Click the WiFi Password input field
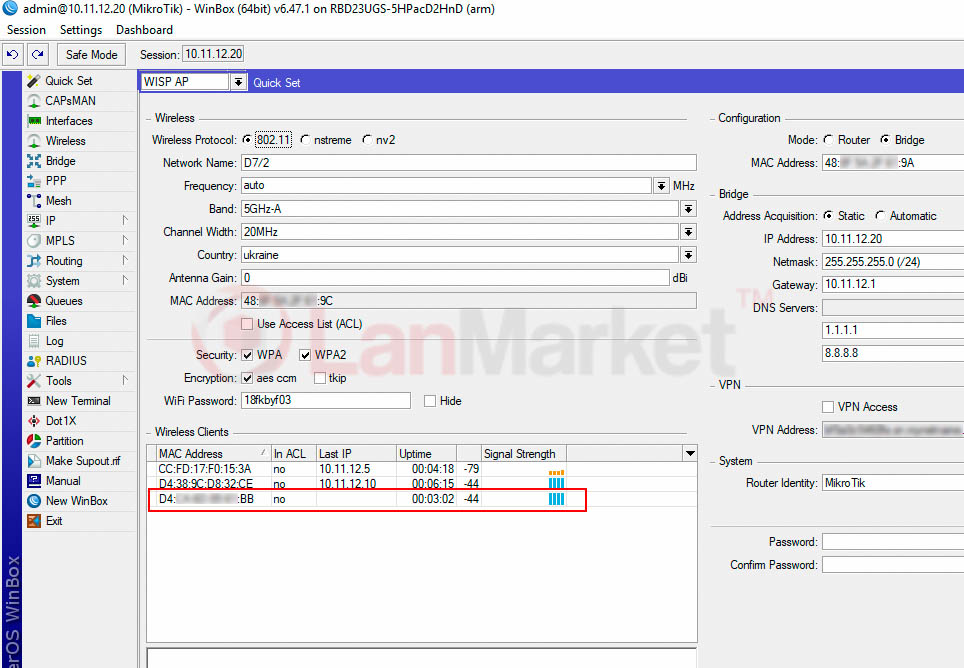 click(x=325, y=401)
